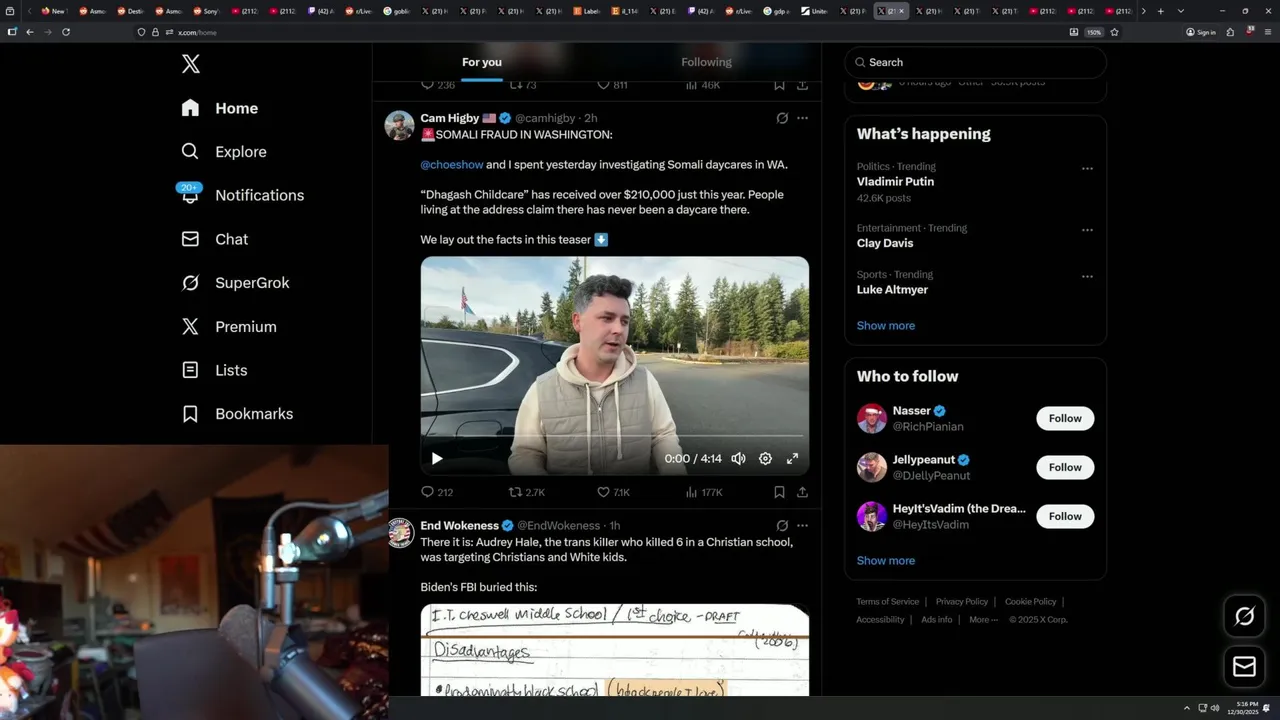The image size is (1280, 720).
Task: Click Sign in on browser toolbar
Action: [1201, 32]
